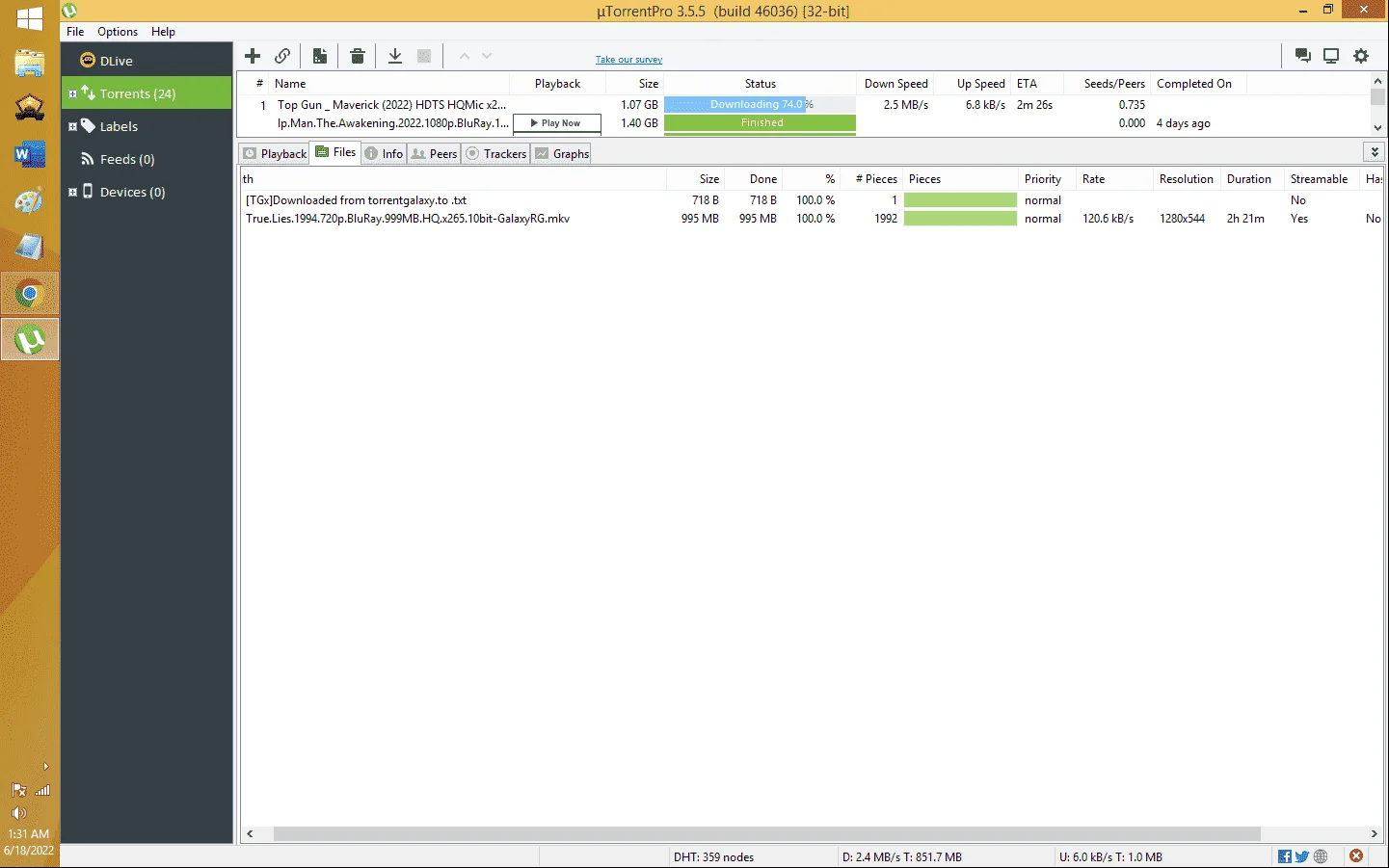Open Preferences with the gear icon

(x=1361, y=56)
